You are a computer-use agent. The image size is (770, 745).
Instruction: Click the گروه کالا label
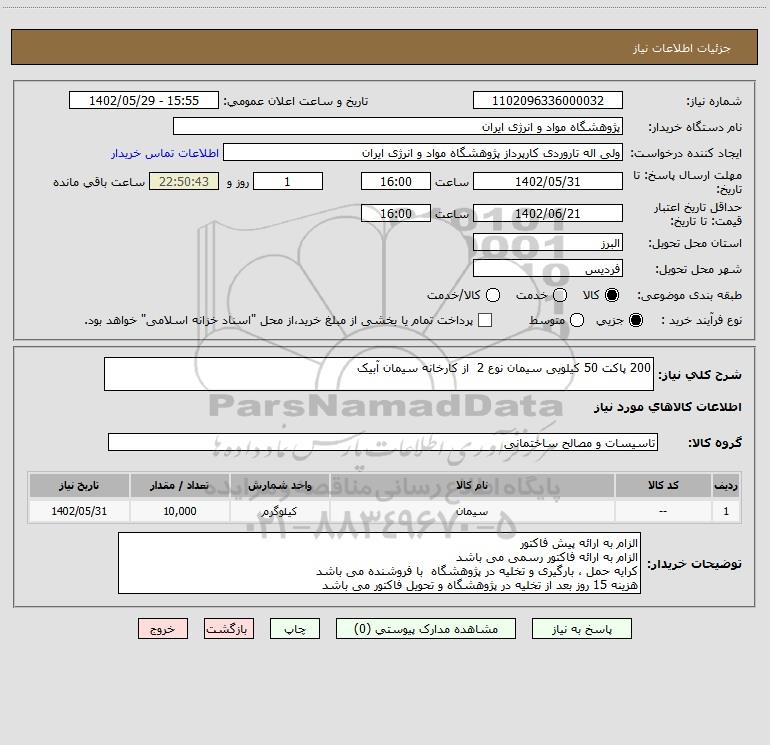coord(715,443)
